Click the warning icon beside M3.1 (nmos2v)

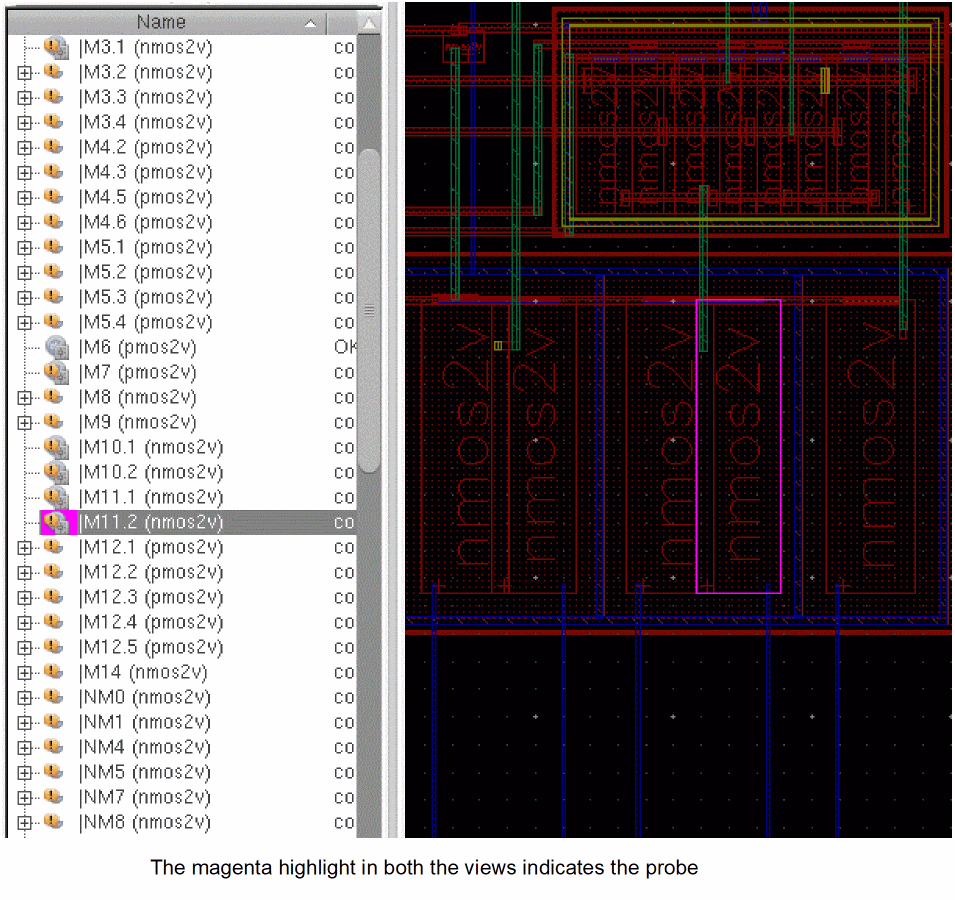[57, 48]
